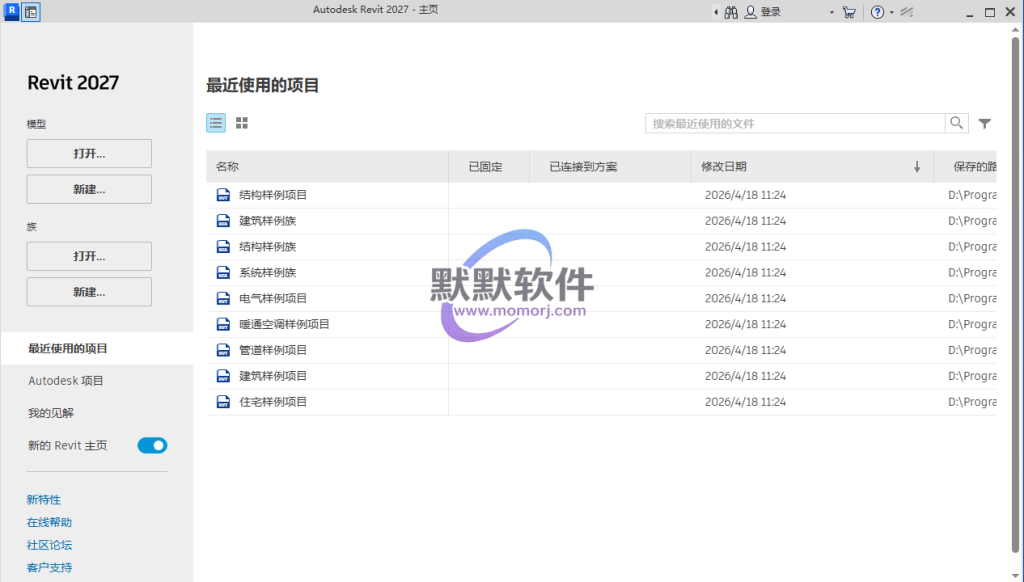Expand the dropdown arrow next to help icon
1024x582 pixels.
[x=891, y=12]
